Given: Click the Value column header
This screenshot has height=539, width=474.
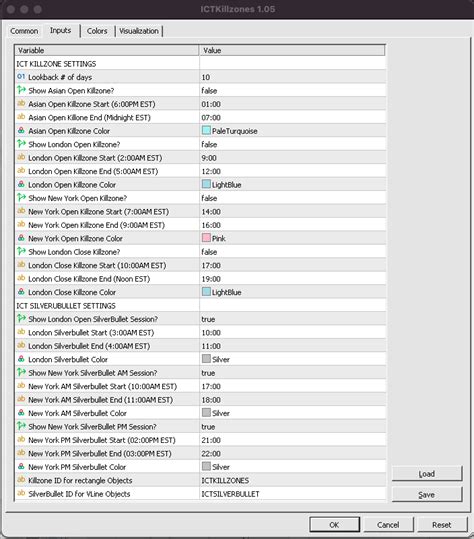Looking at the screenshot, I should pos(293,50).
